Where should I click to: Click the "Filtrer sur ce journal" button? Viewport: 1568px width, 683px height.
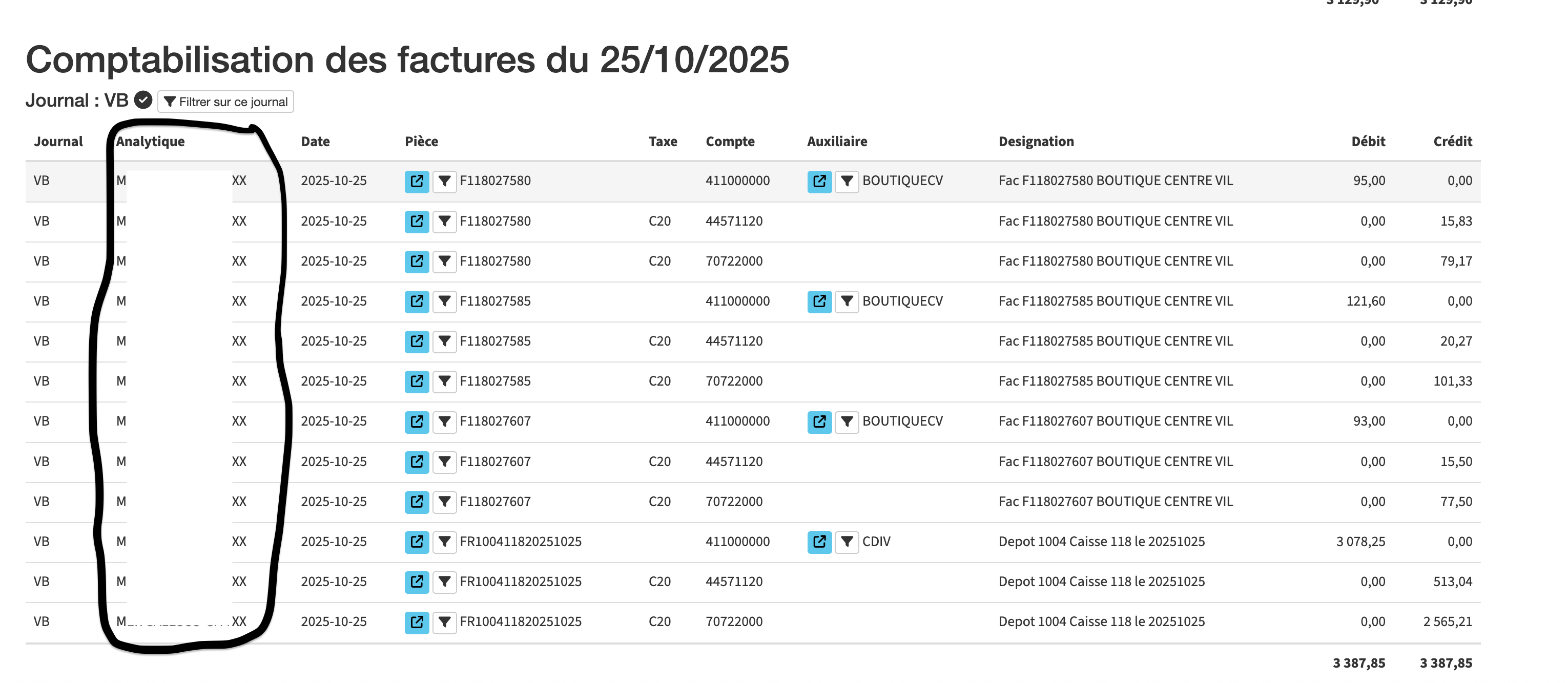click(x=225, y=102)
